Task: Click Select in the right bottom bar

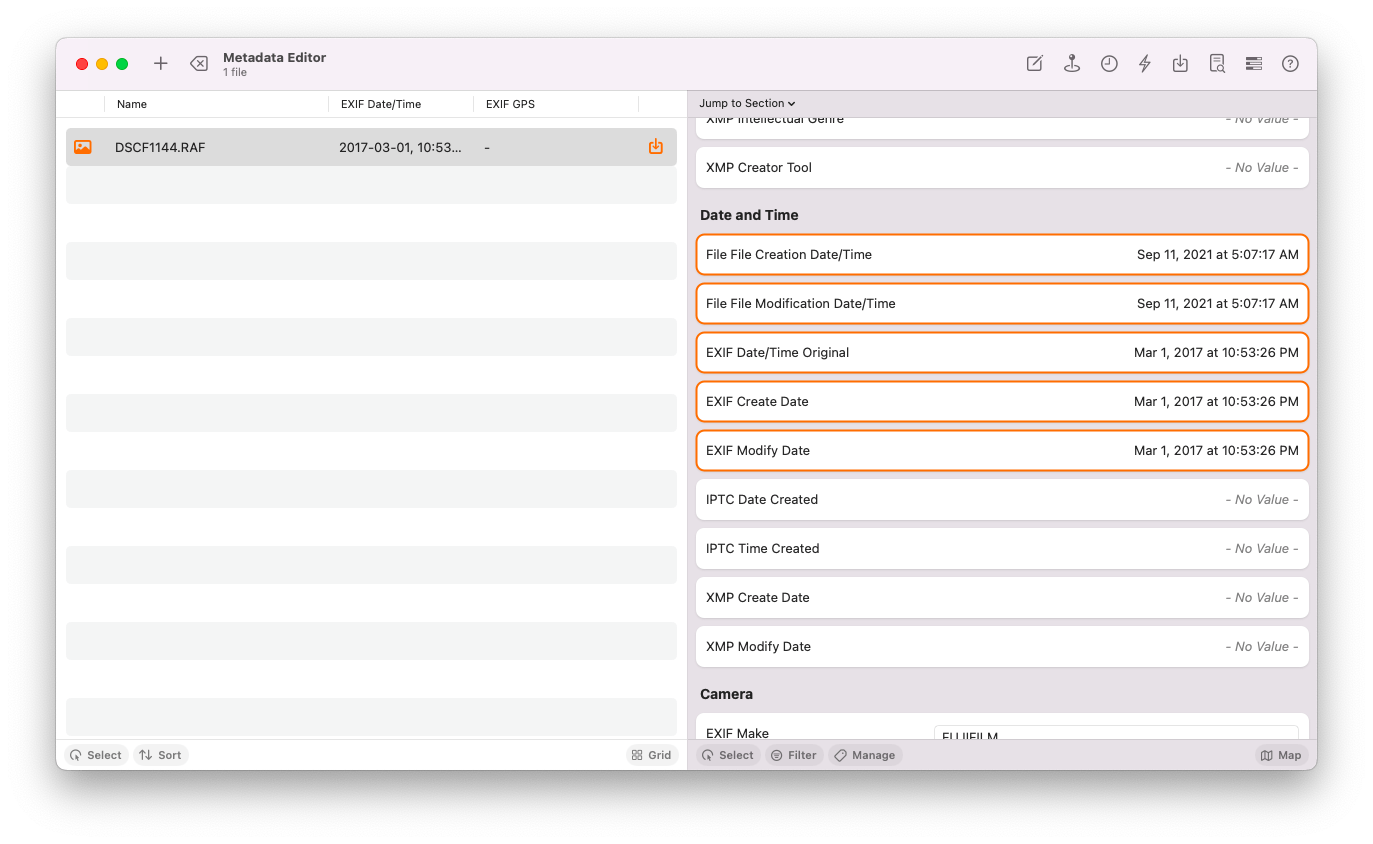Action: click(728, 755)
